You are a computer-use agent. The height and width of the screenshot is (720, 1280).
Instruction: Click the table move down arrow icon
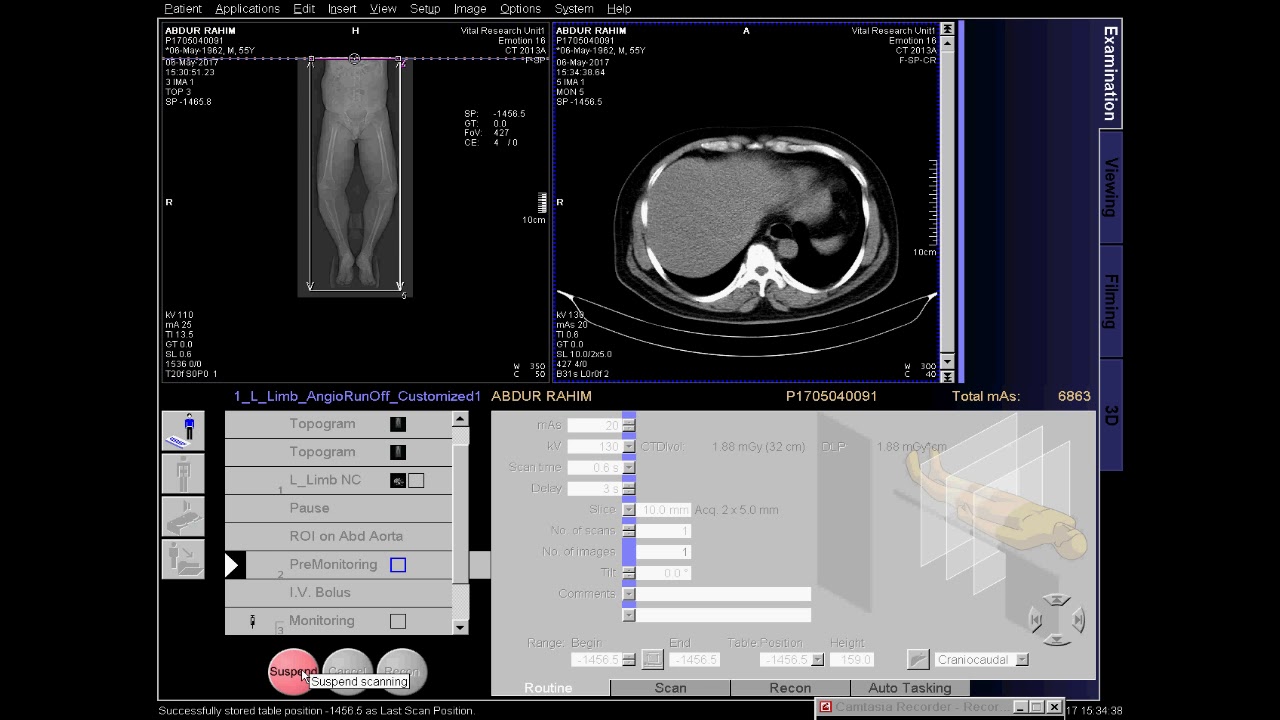coord(1057,642)
